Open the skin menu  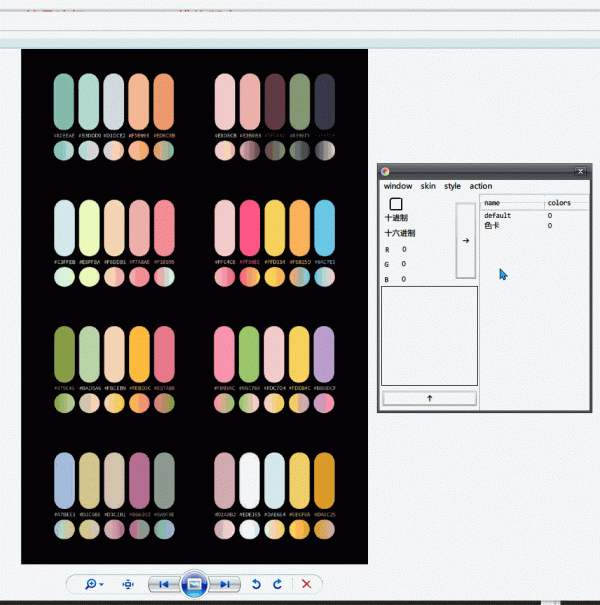(428, 186)
